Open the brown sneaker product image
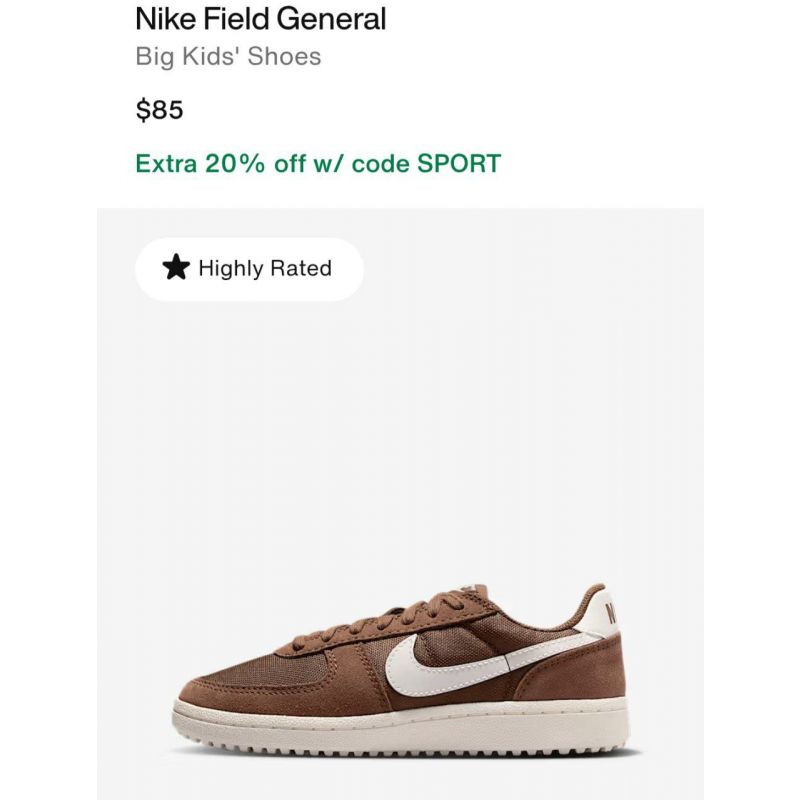Screen dimensions: 800x800 click(401, 504)
